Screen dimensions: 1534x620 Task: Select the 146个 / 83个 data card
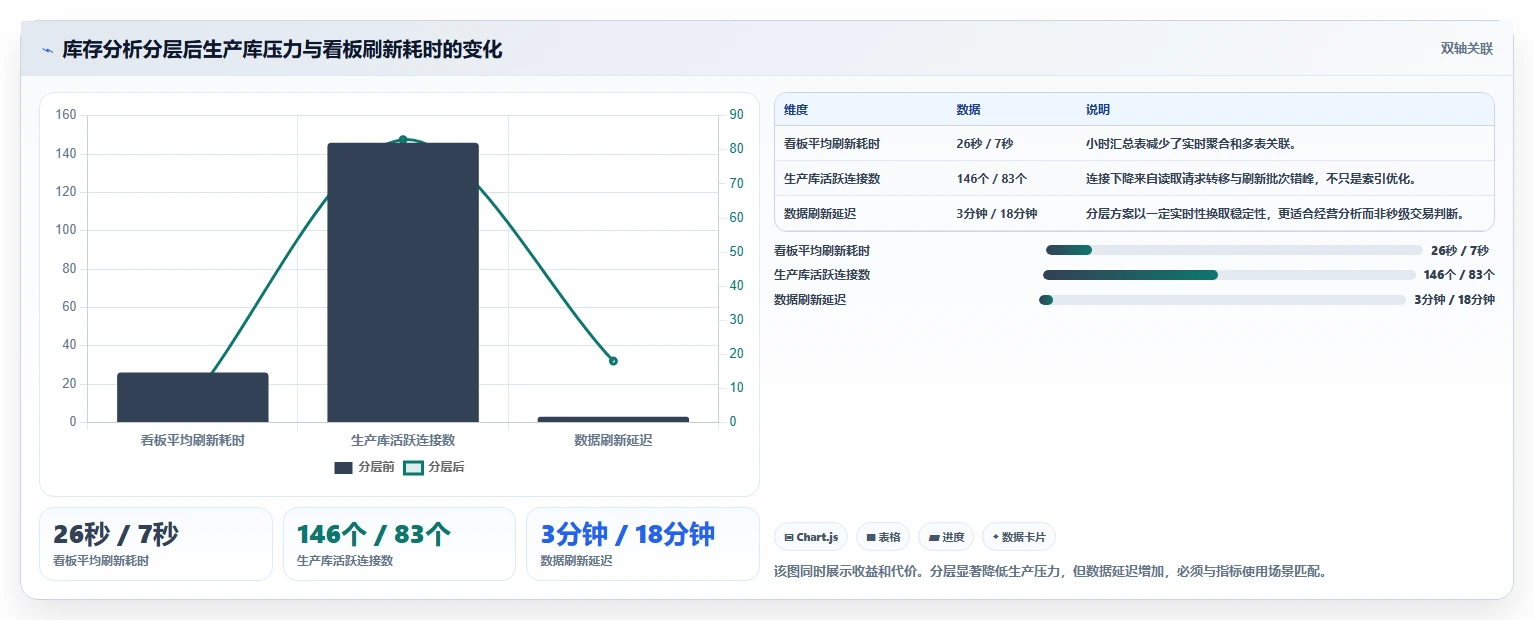pos(400,544)
